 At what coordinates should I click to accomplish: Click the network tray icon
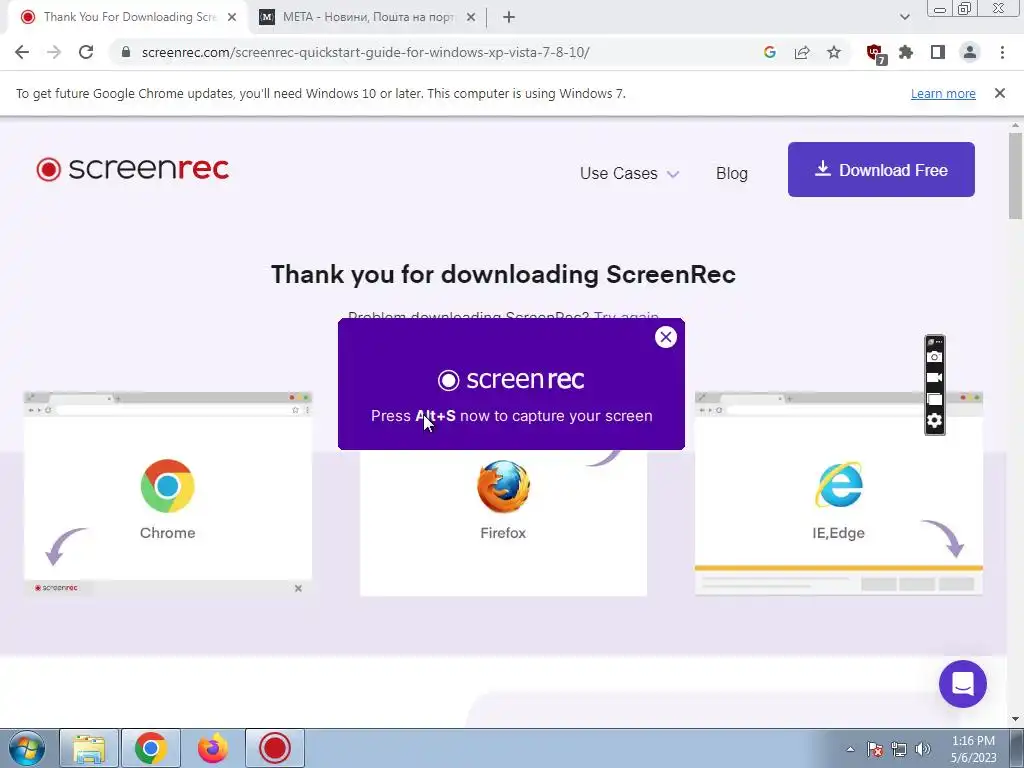point(899,749)
